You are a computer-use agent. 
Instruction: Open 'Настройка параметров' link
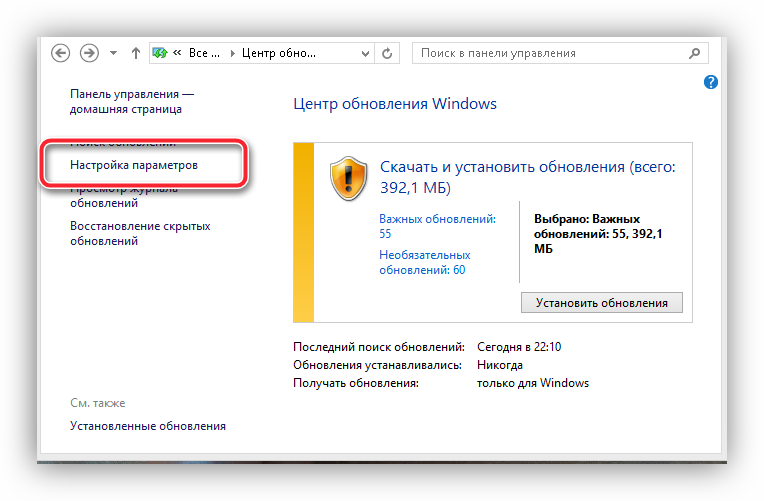134,165
